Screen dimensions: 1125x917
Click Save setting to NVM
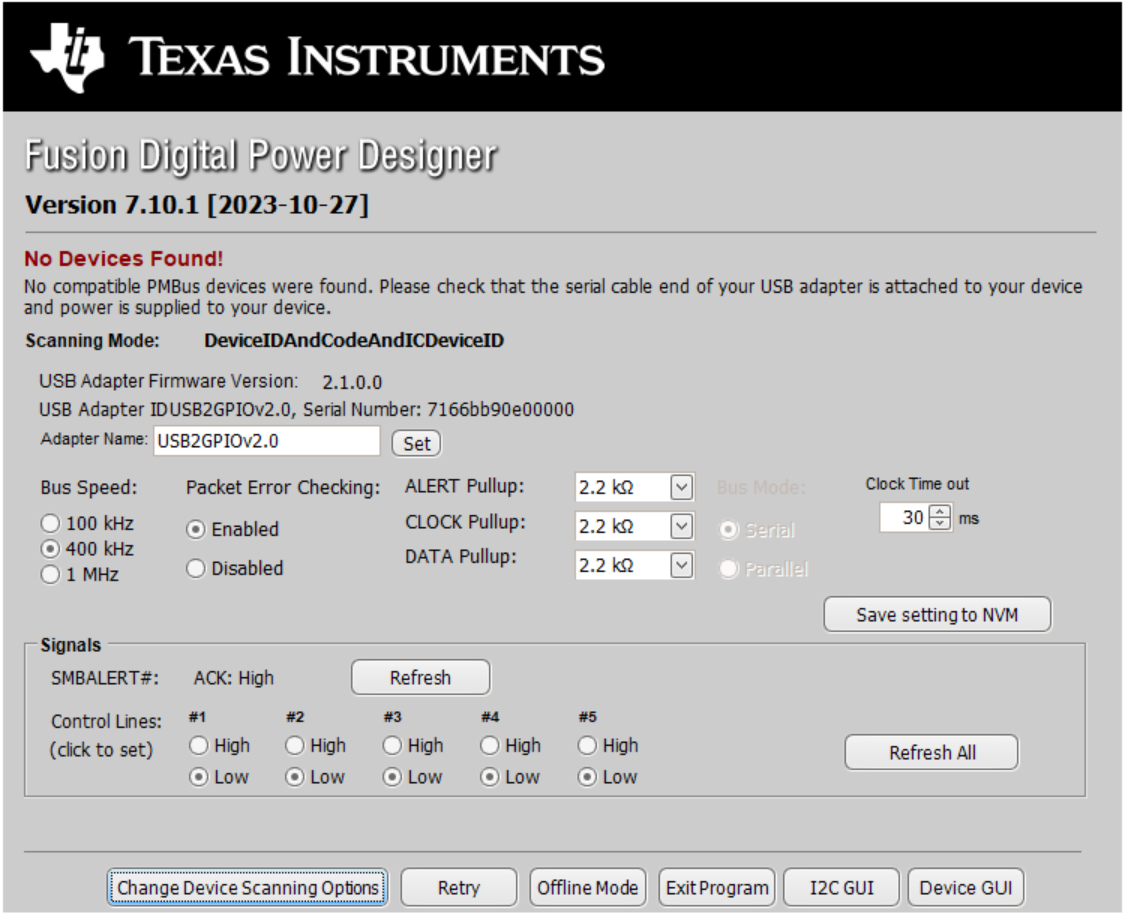click(938, 616)
